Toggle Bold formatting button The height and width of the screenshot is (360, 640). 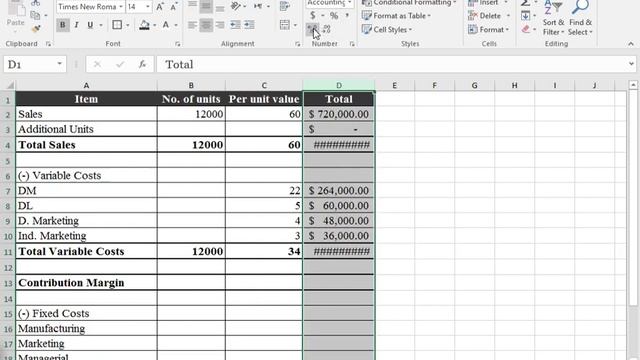click(62, 25)
